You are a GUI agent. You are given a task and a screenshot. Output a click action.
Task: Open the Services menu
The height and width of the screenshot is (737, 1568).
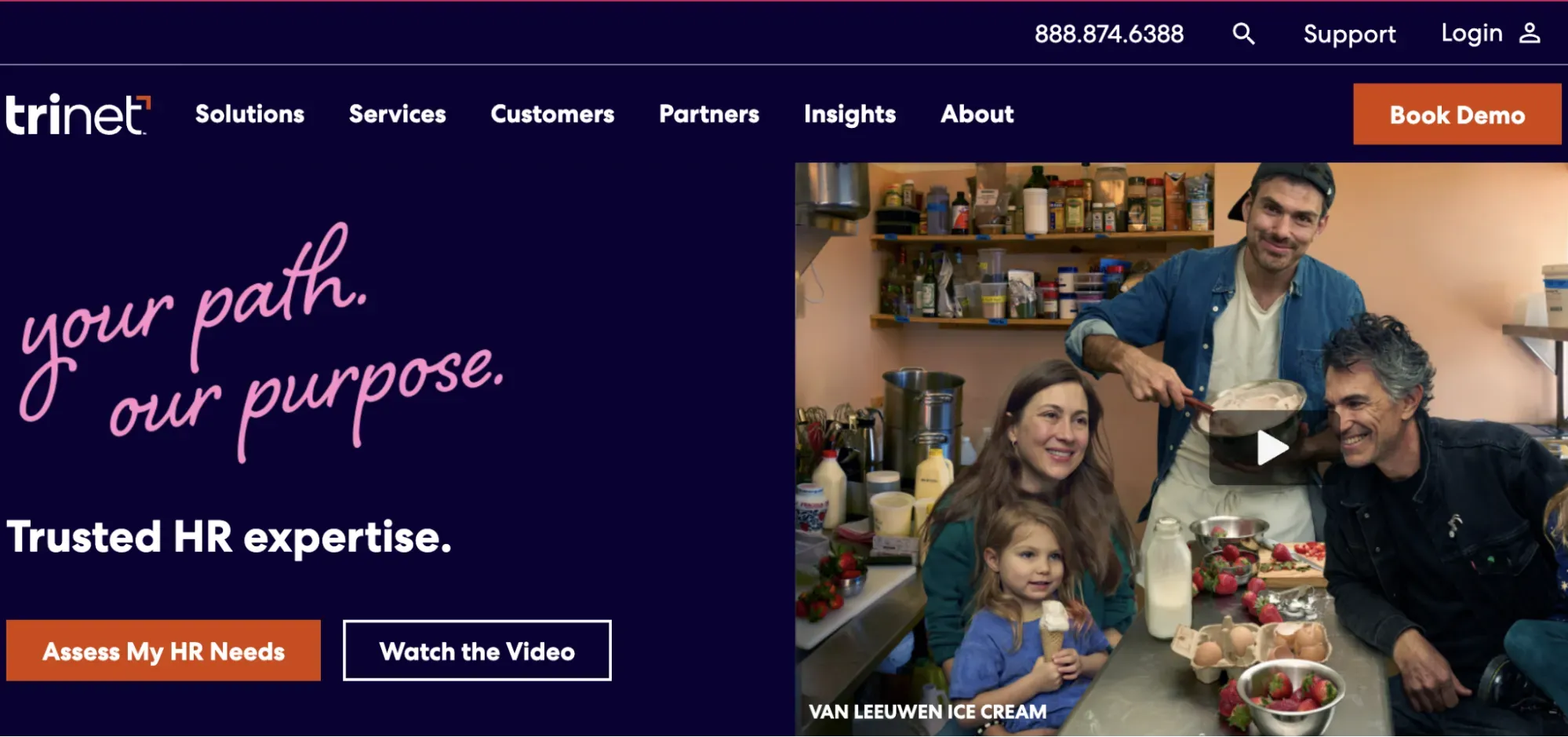point(397,114)
